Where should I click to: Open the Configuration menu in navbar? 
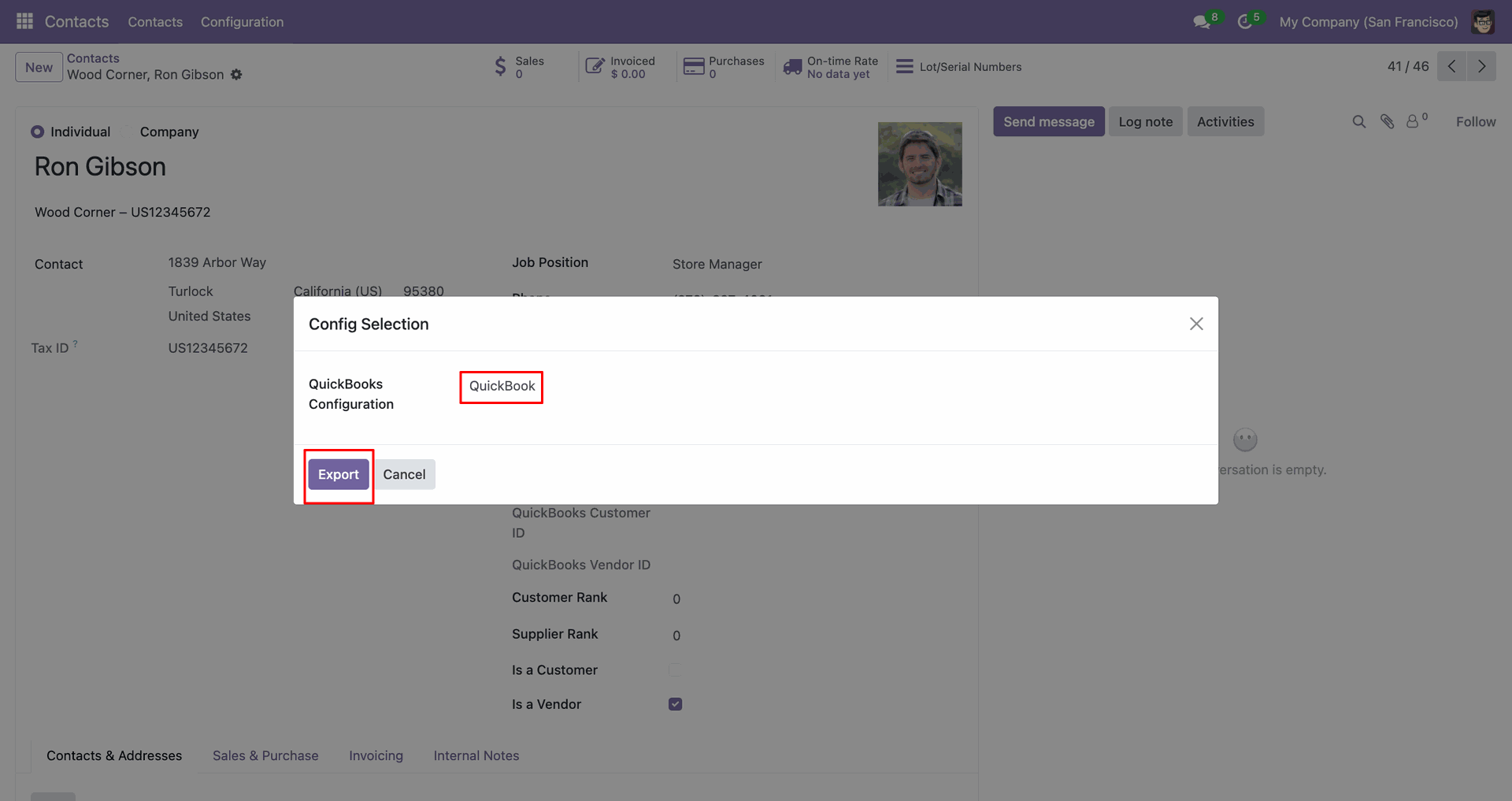[242, 22]
